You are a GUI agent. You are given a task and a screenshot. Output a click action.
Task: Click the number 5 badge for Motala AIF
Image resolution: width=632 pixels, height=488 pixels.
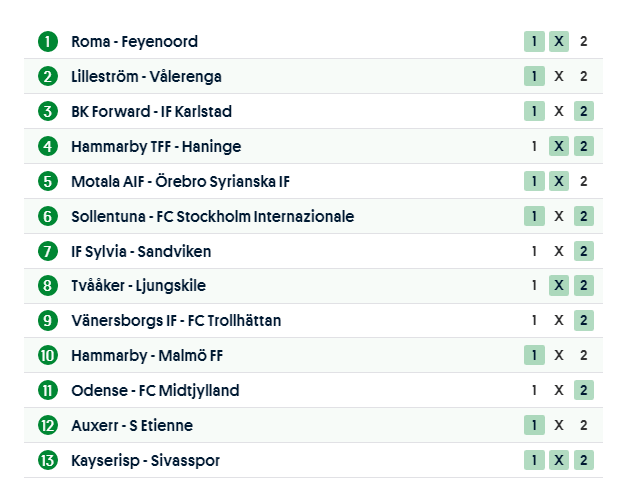coord(47,181)
